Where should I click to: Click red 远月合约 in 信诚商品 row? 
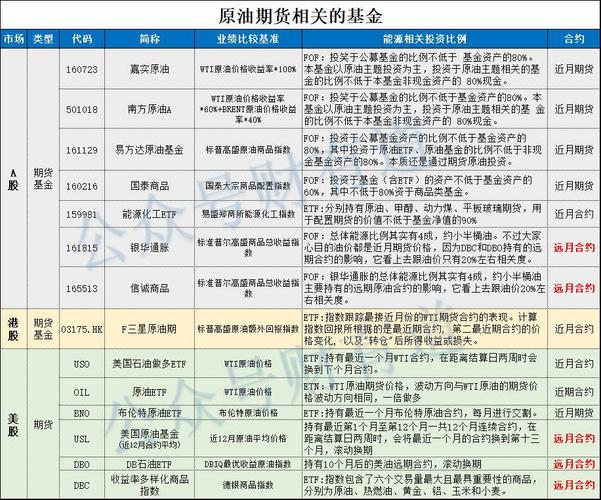coord(574,288)
